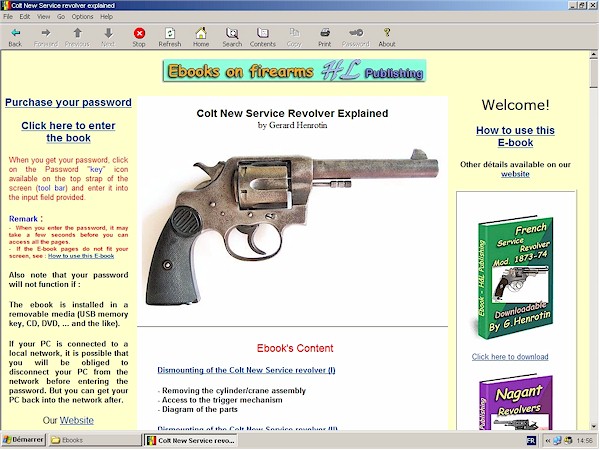
Task: Click the Back arrow toolbar icon
Action: [15, 33]
